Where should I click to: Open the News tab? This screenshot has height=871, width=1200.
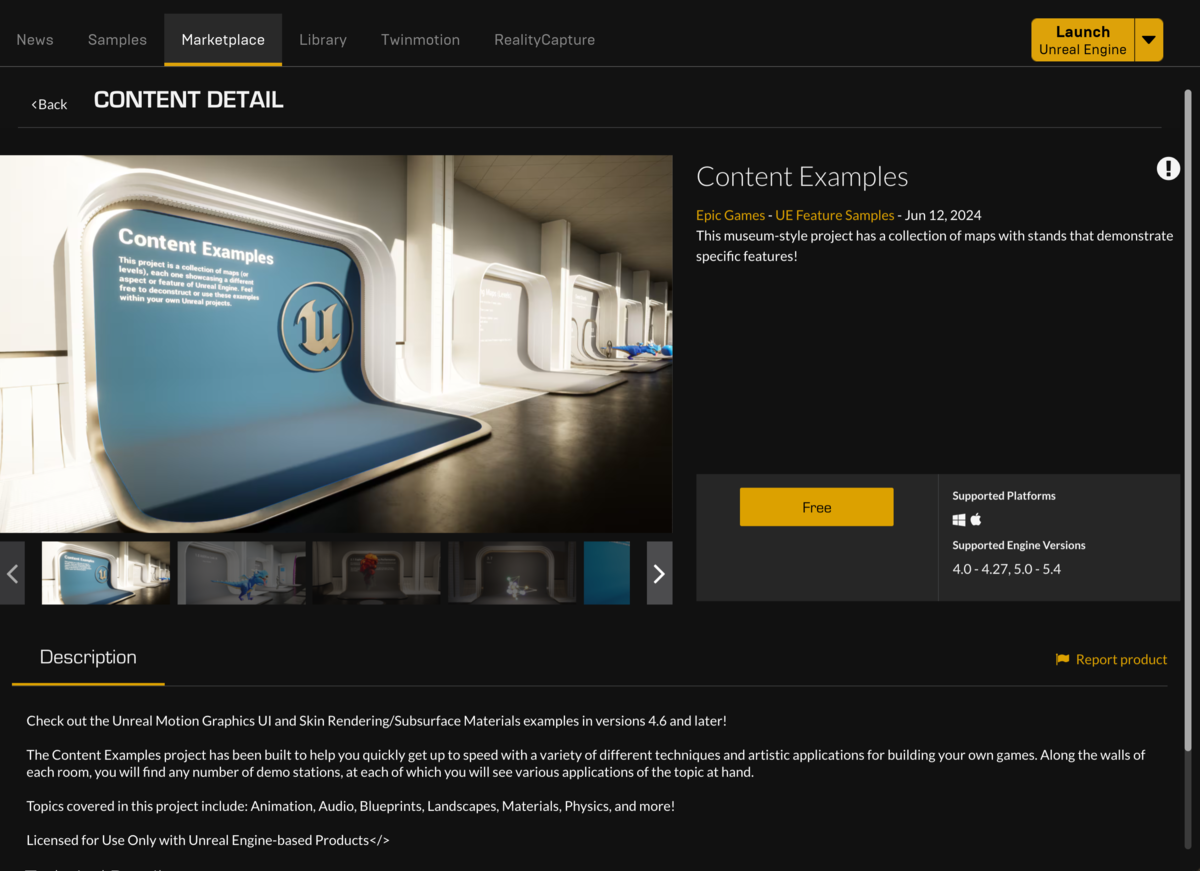click(x=35, y=40)
